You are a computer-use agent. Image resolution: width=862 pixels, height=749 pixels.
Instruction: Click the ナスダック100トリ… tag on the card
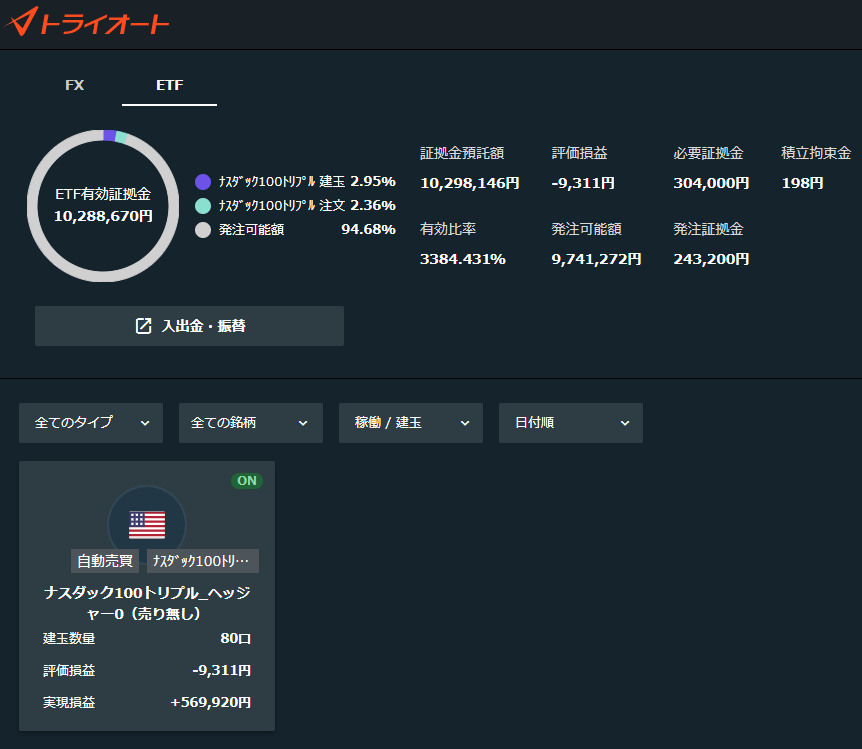(203, 561)
